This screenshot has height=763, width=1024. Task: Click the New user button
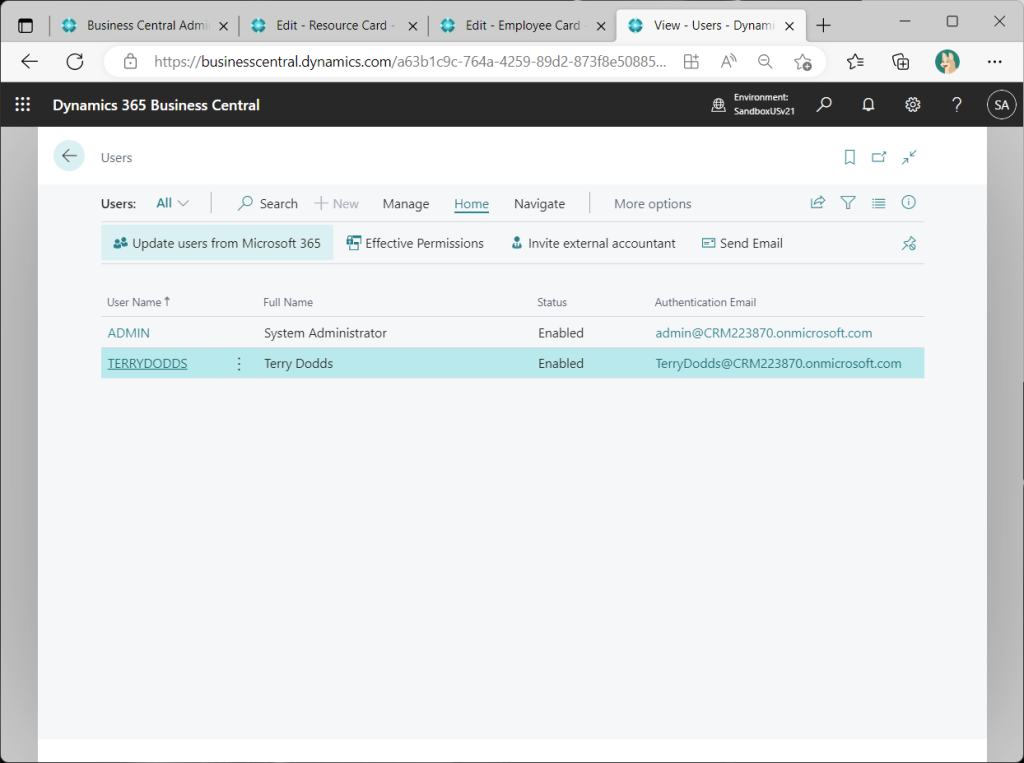click(336, 204)
